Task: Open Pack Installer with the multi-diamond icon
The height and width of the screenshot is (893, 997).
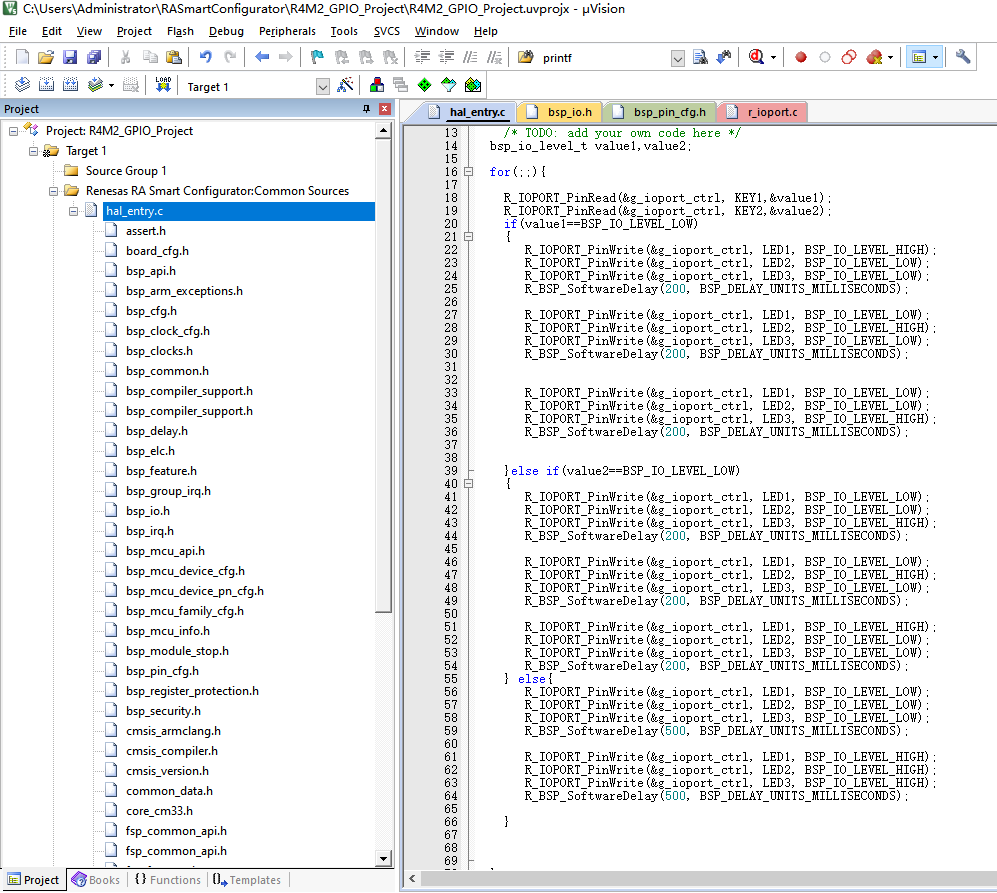Action: point(472,85)
